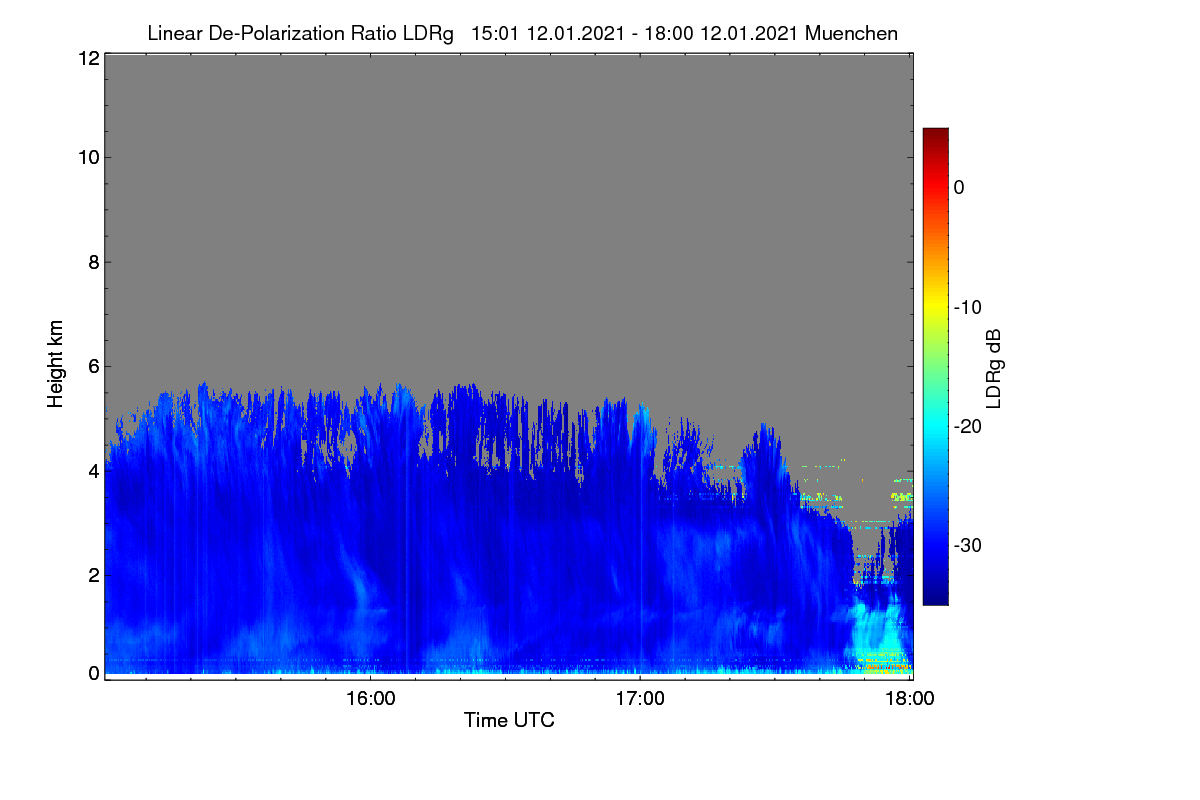
Task: Click the colorbar value '-30'
Action: 967,546
